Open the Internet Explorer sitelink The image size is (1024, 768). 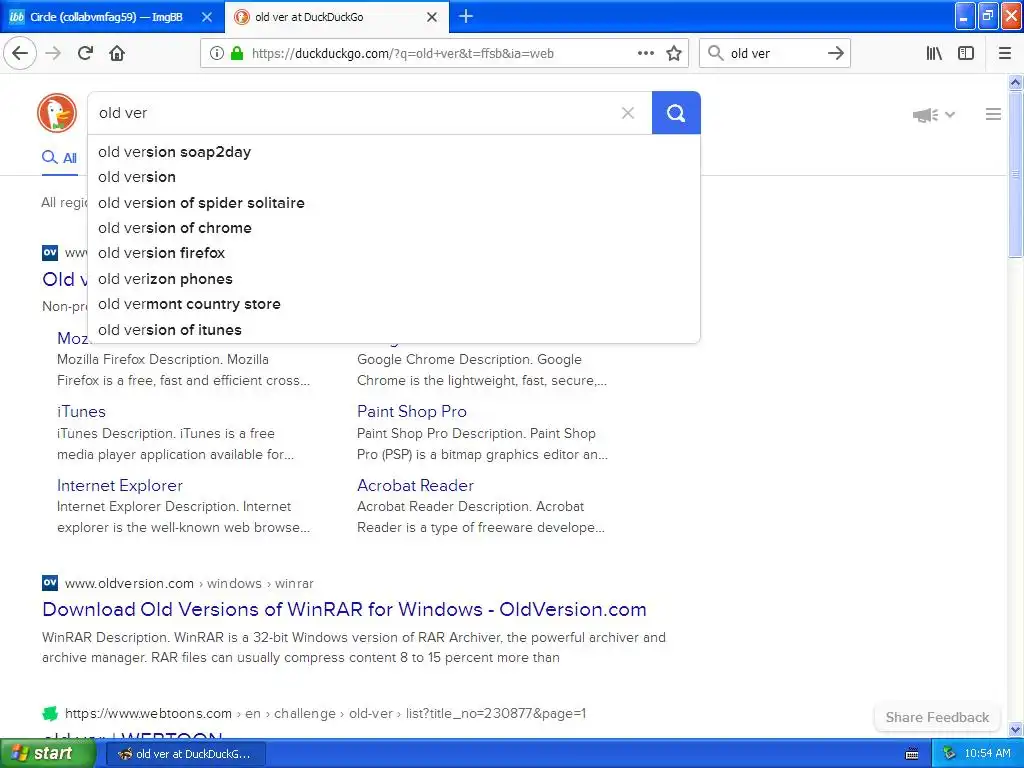point(120,485)
